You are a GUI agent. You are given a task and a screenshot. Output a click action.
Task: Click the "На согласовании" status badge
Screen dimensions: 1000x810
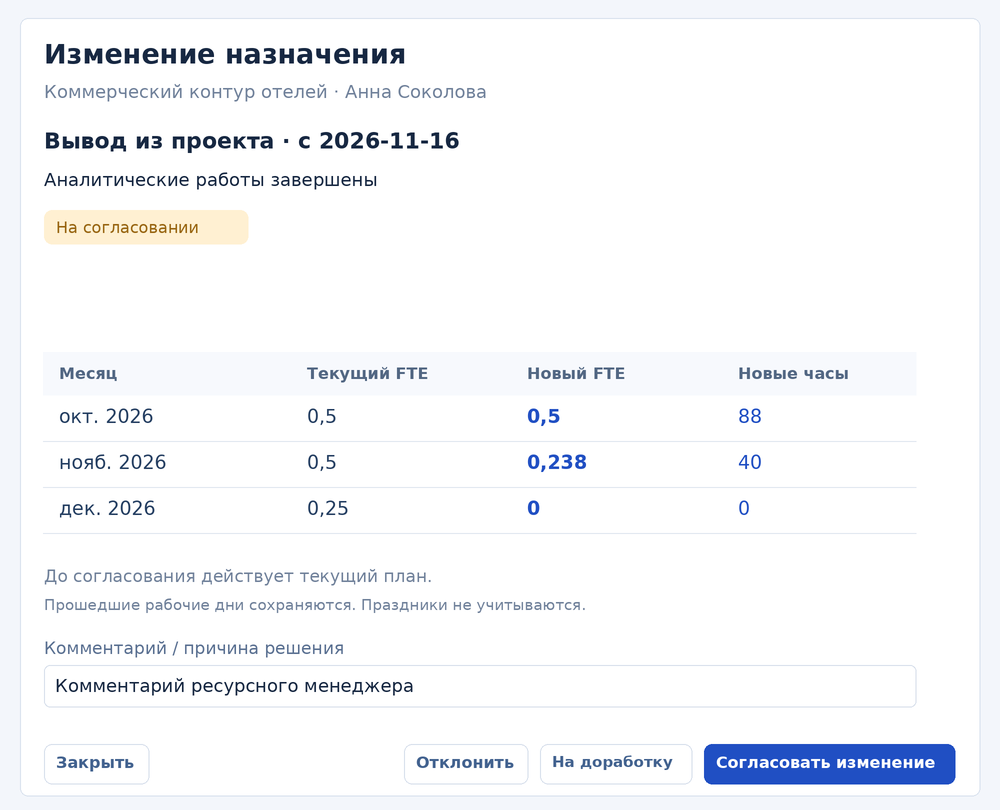[x=146, y=228]
